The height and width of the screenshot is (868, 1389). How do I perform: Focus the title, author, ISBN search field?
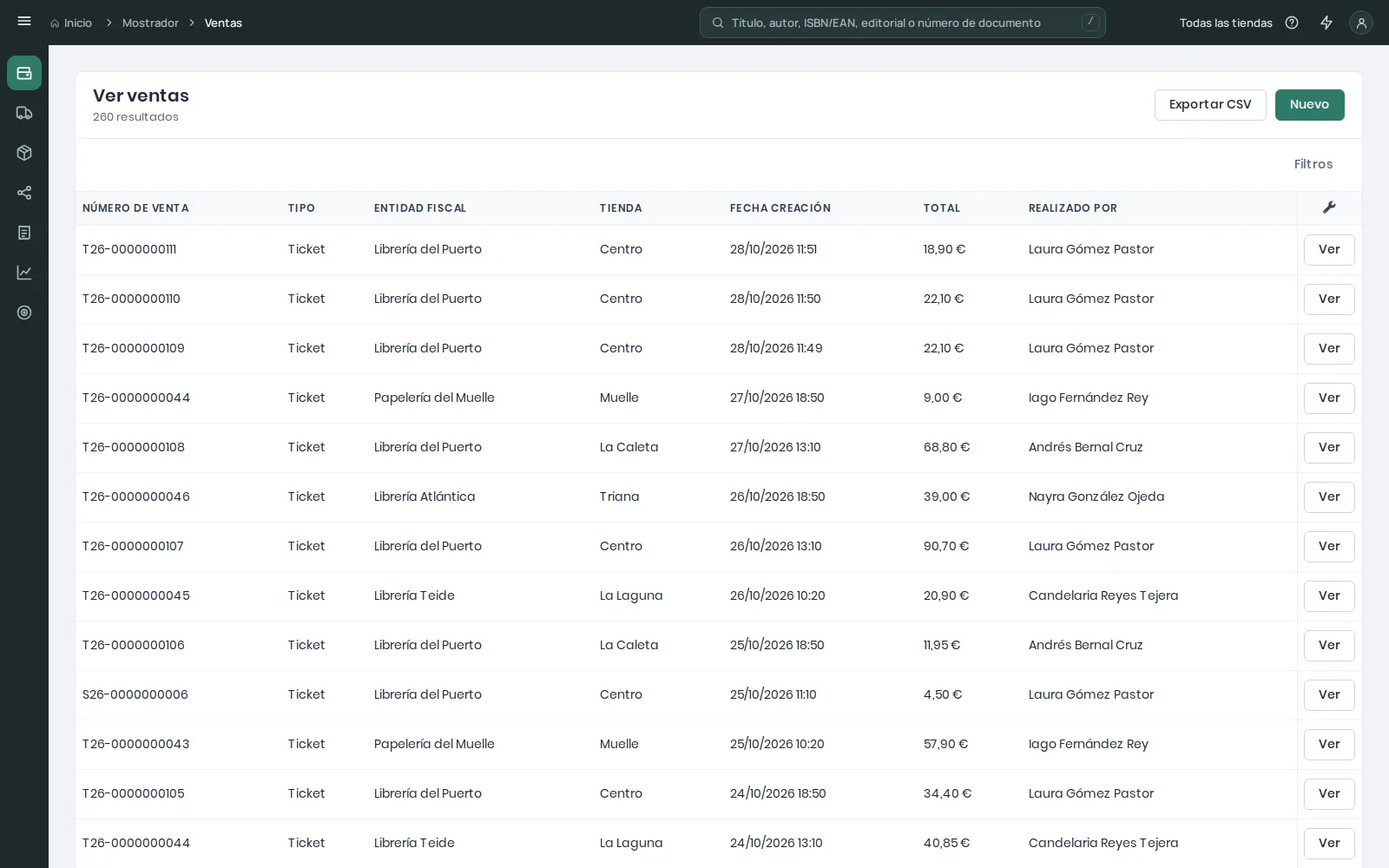903,23
